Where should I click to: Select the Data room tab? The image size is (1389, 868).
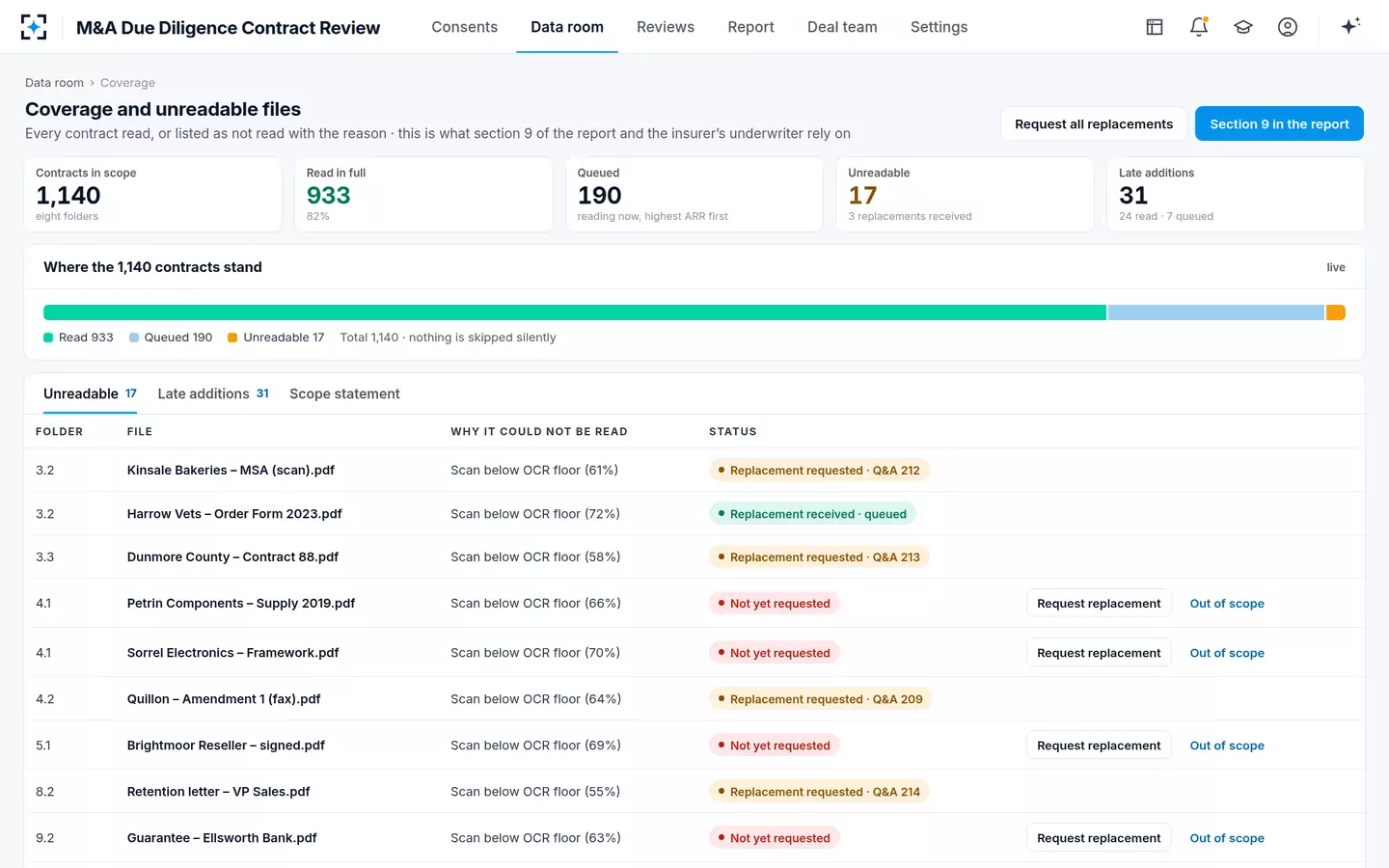tap(567, 27)
